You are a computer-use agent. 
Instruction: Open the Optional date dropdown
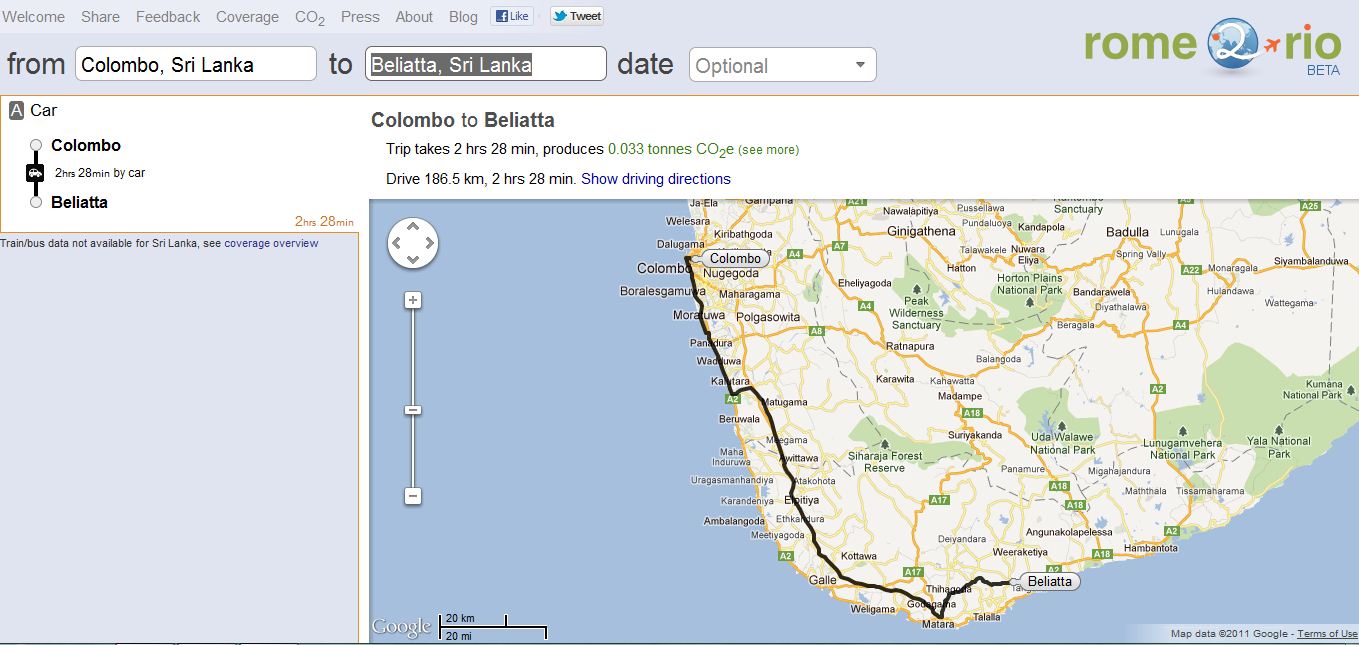pyautogui.click(x=782, y=64)
